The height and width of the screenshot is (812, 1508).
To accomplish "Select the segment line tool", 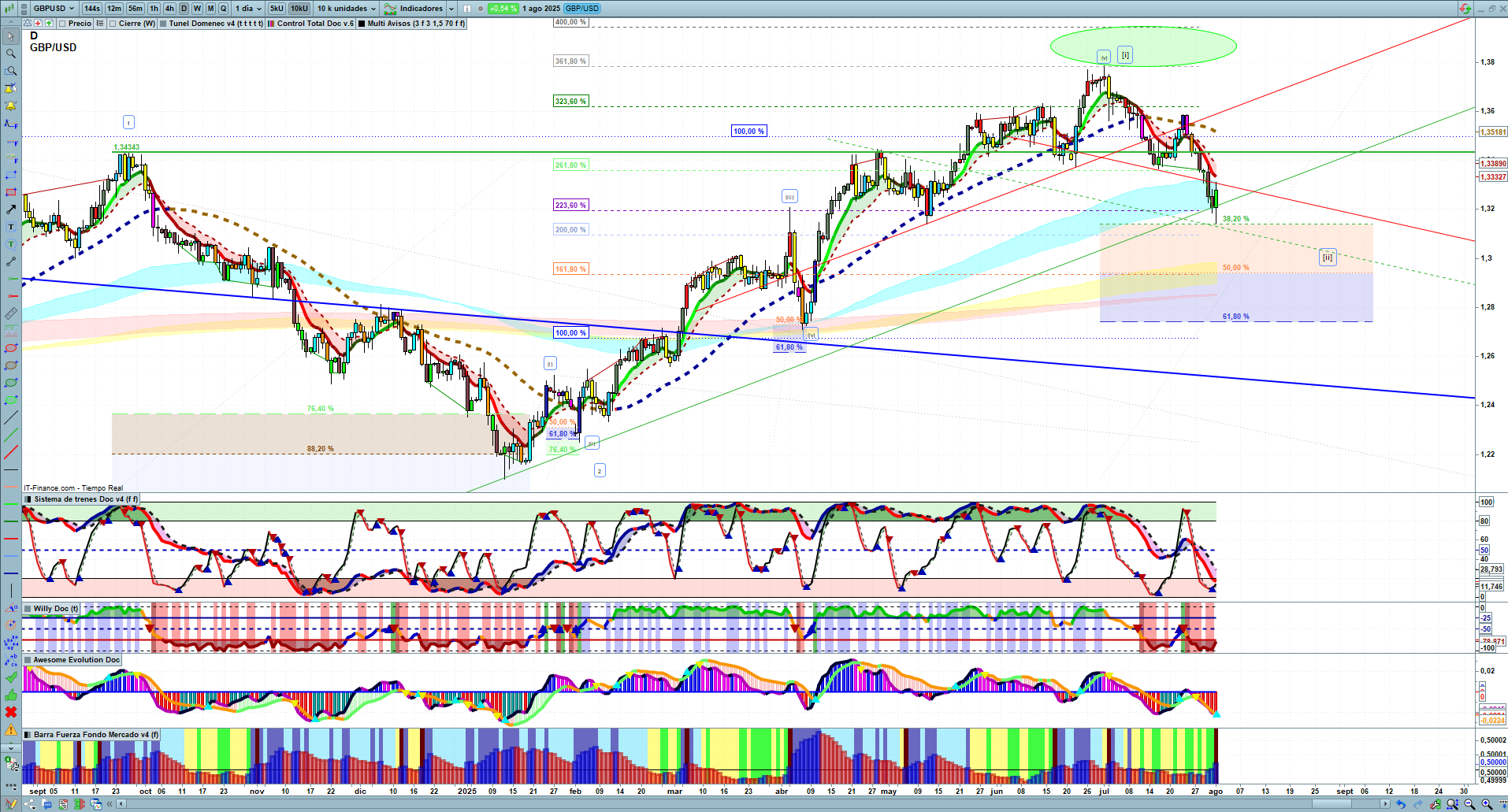I will tap(11, 261).
